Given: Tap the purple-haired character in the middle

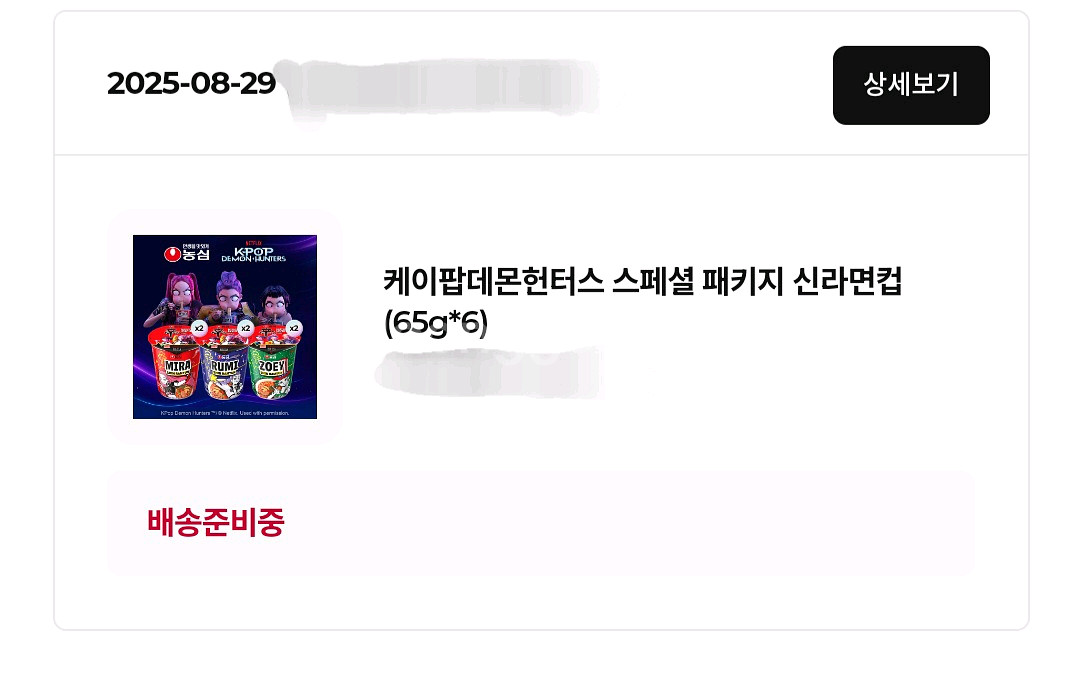Looking at the screenshot, I should coord(228,296).
